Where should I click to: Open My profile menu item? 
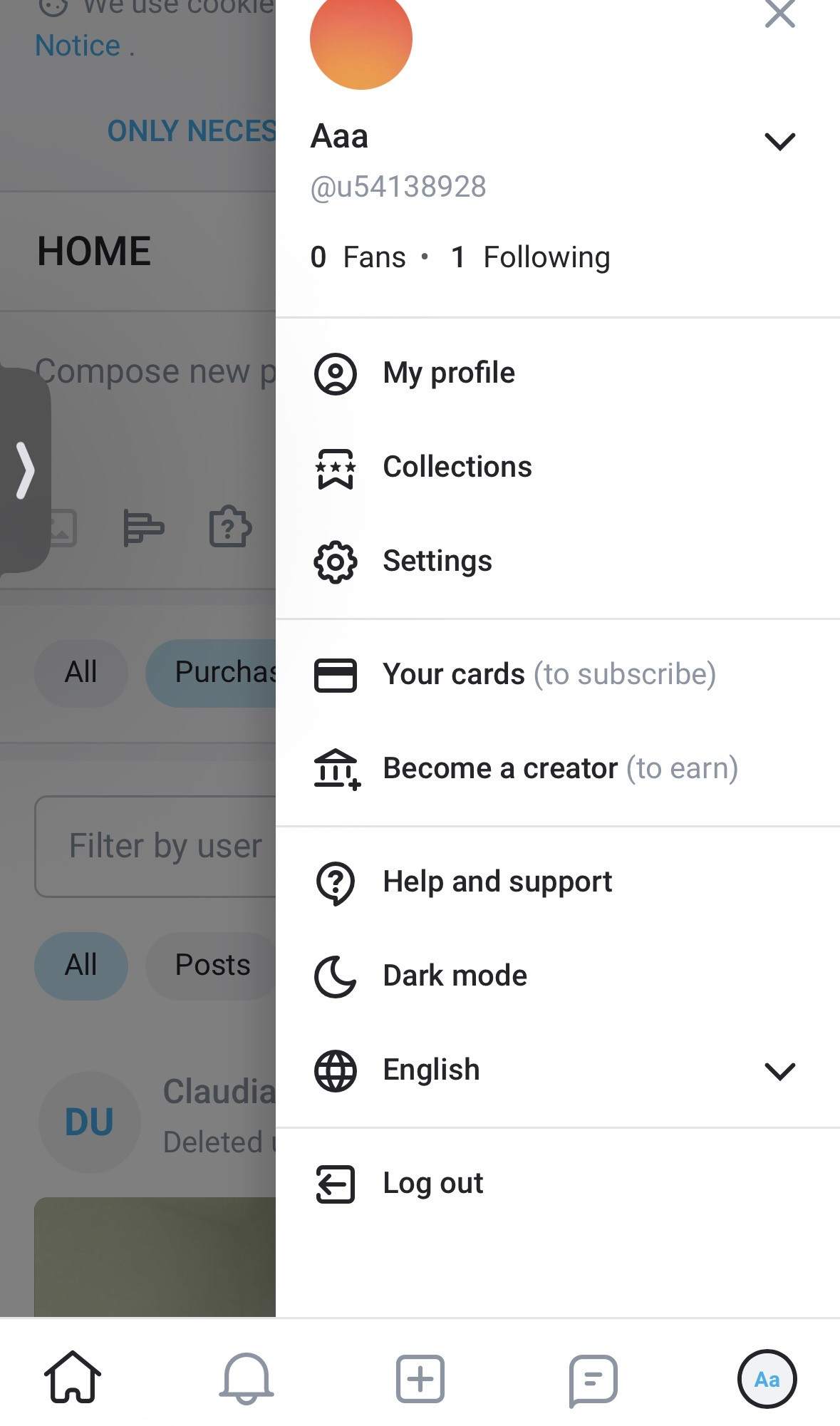[x=449, y=373]
